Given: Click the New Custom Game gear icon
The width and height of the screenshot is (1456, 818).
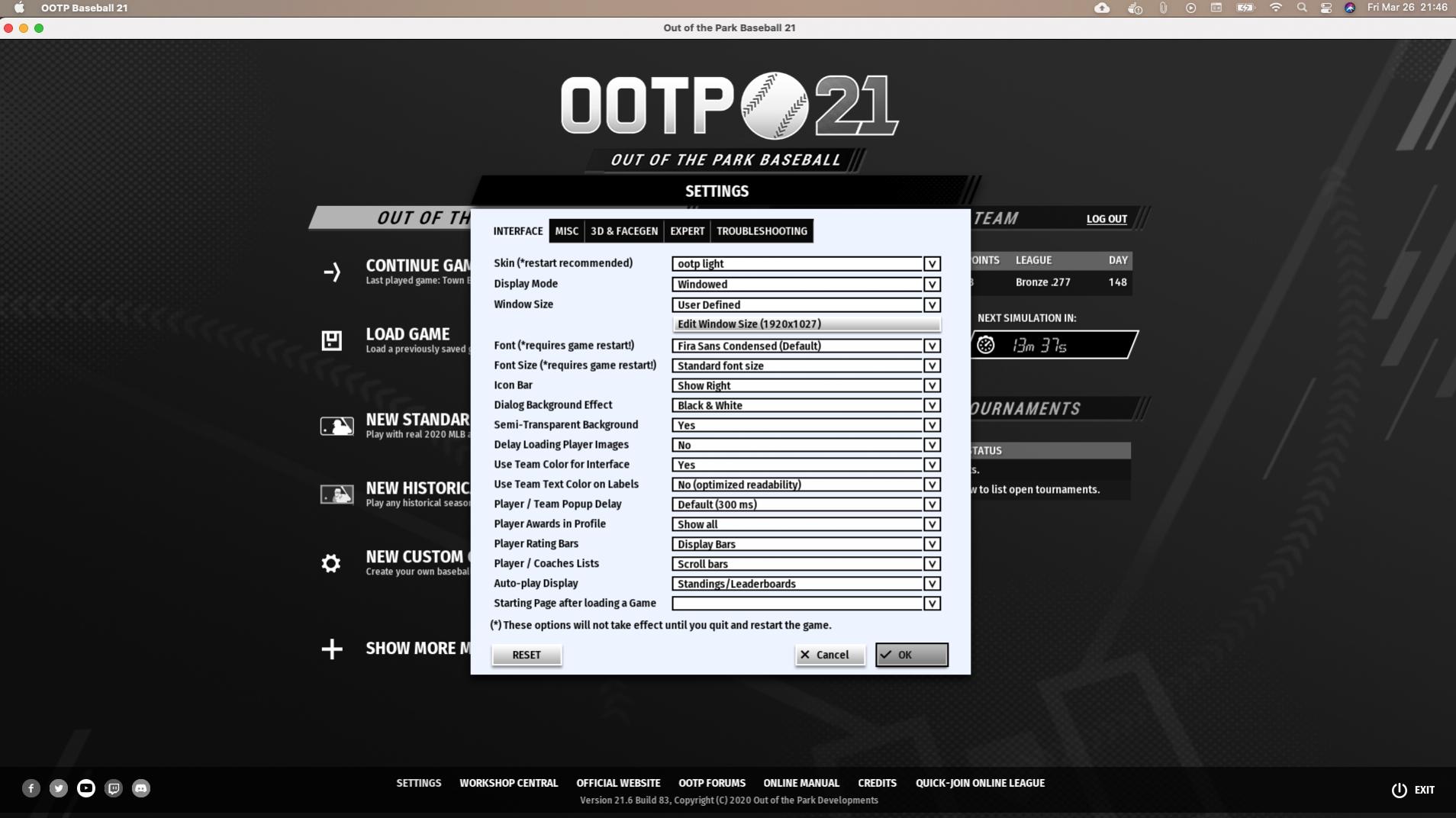Looking at the screenshot, I should (331, 563).
